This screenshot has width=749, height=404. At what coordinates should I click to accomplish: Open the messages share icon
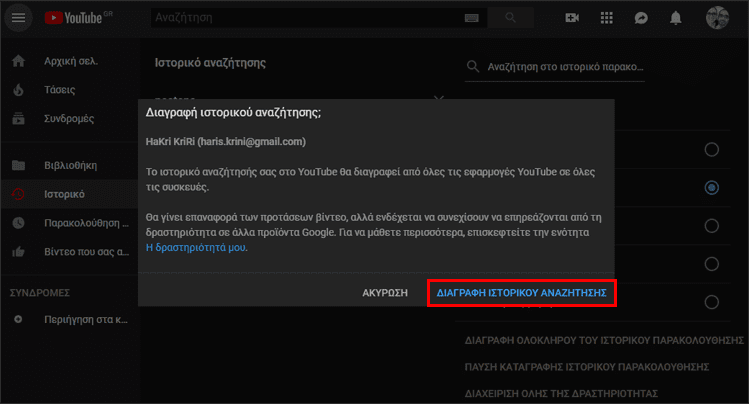tap(641, 18)
